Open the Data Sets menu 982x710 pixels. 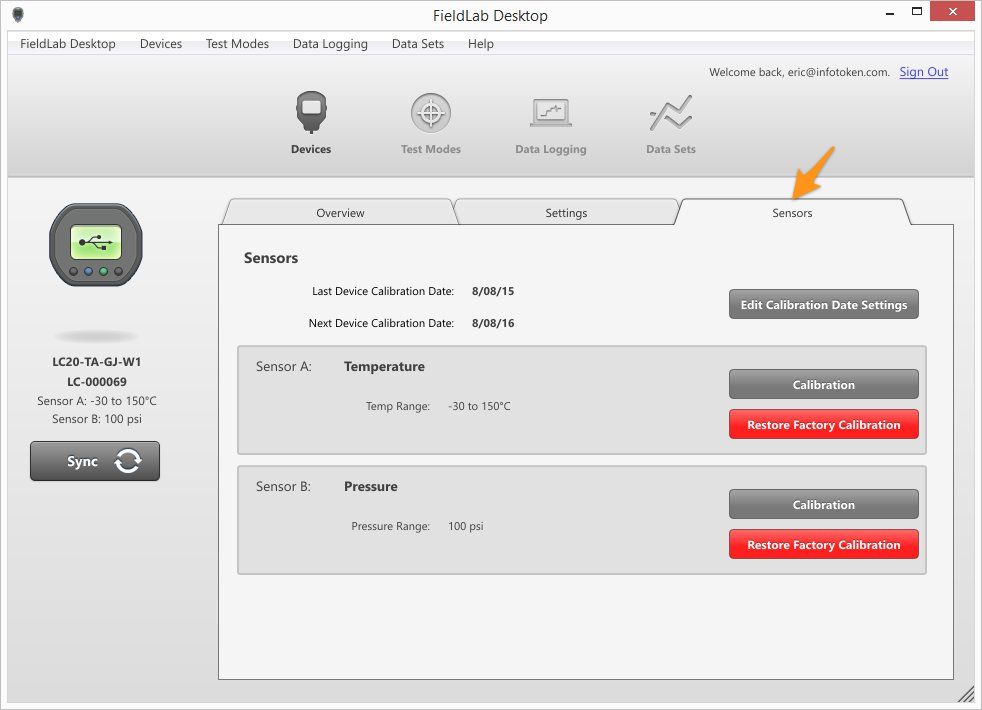coord(418,44)
